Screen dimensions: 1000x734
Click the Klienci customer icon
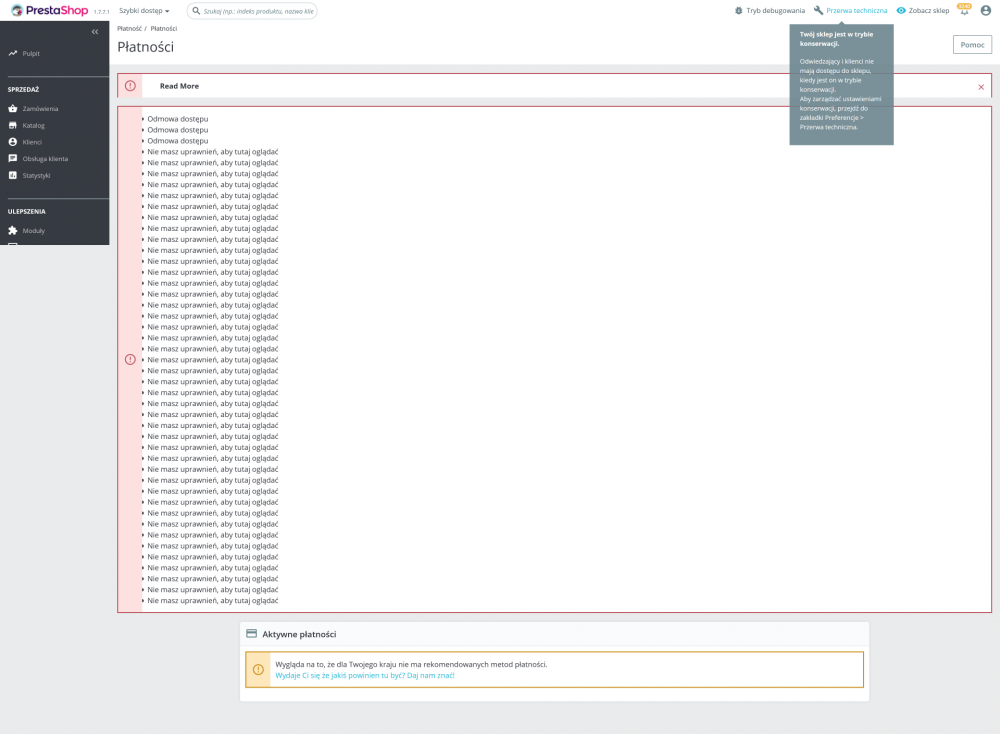click(x=13, y=142)
